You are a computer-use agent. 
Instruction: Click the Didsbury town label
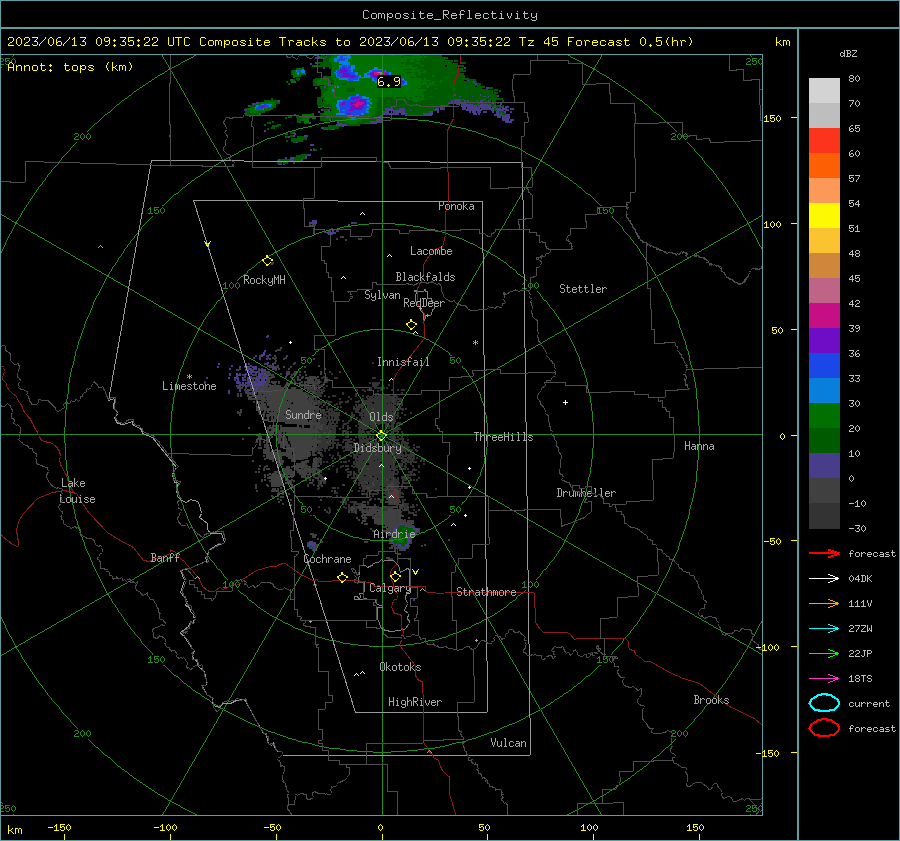point(377,448)
